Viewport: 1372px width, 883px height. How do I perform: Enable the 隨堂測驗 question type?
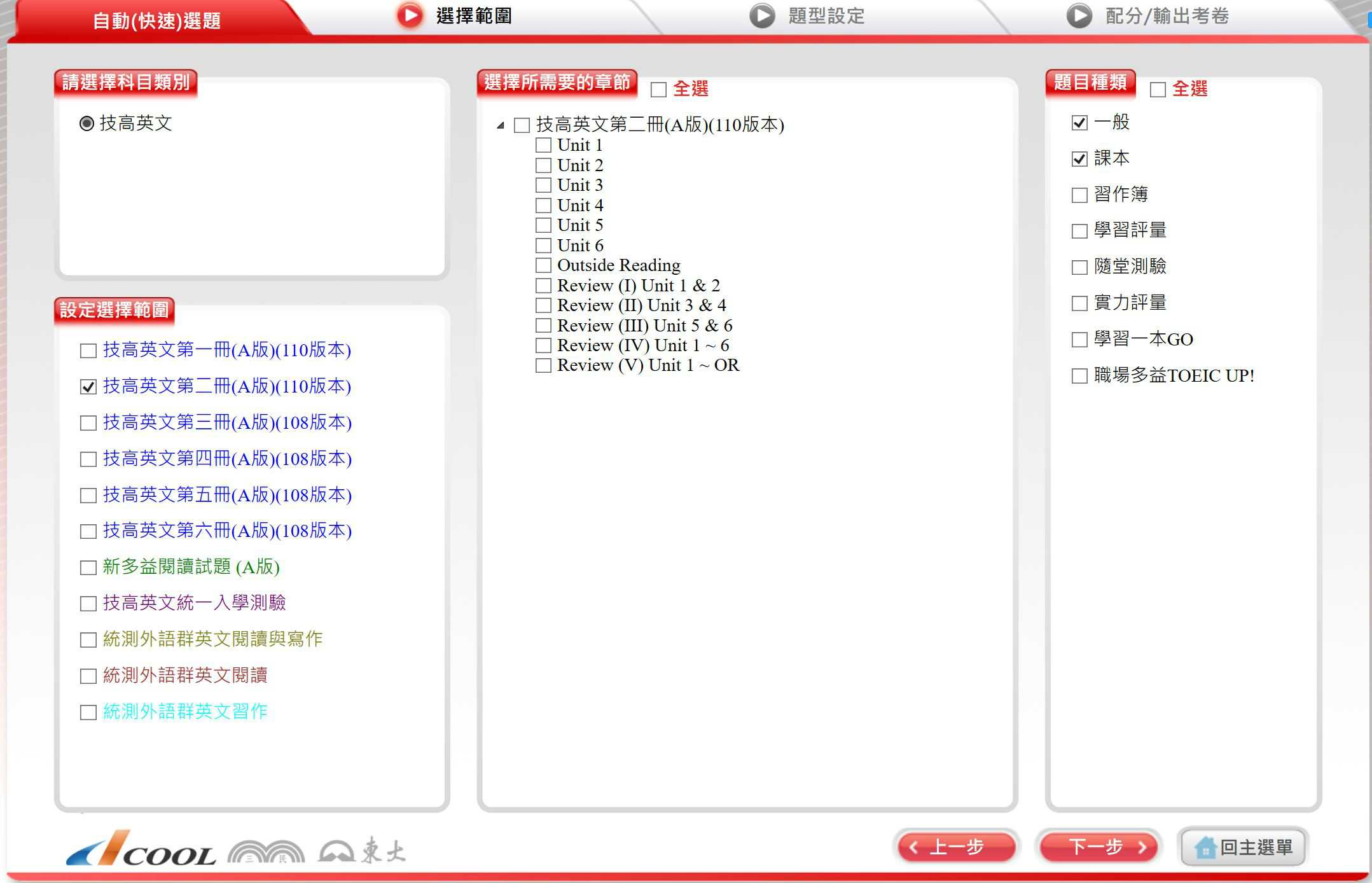point(1079,267)
